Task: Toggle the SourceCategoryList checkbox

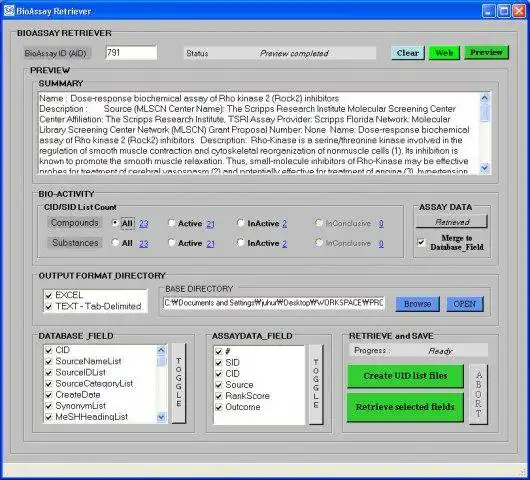Action: (49, 384)
